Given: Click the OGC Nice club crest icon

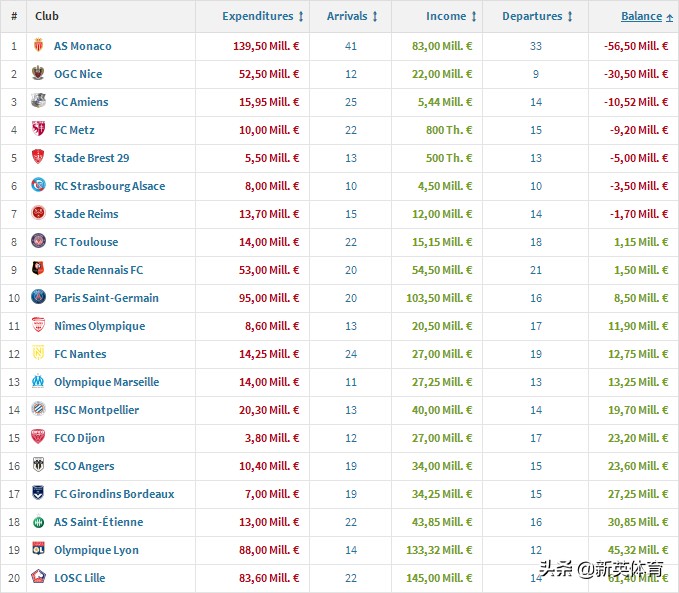Looking at the screenshot, I should coord(39,74).
